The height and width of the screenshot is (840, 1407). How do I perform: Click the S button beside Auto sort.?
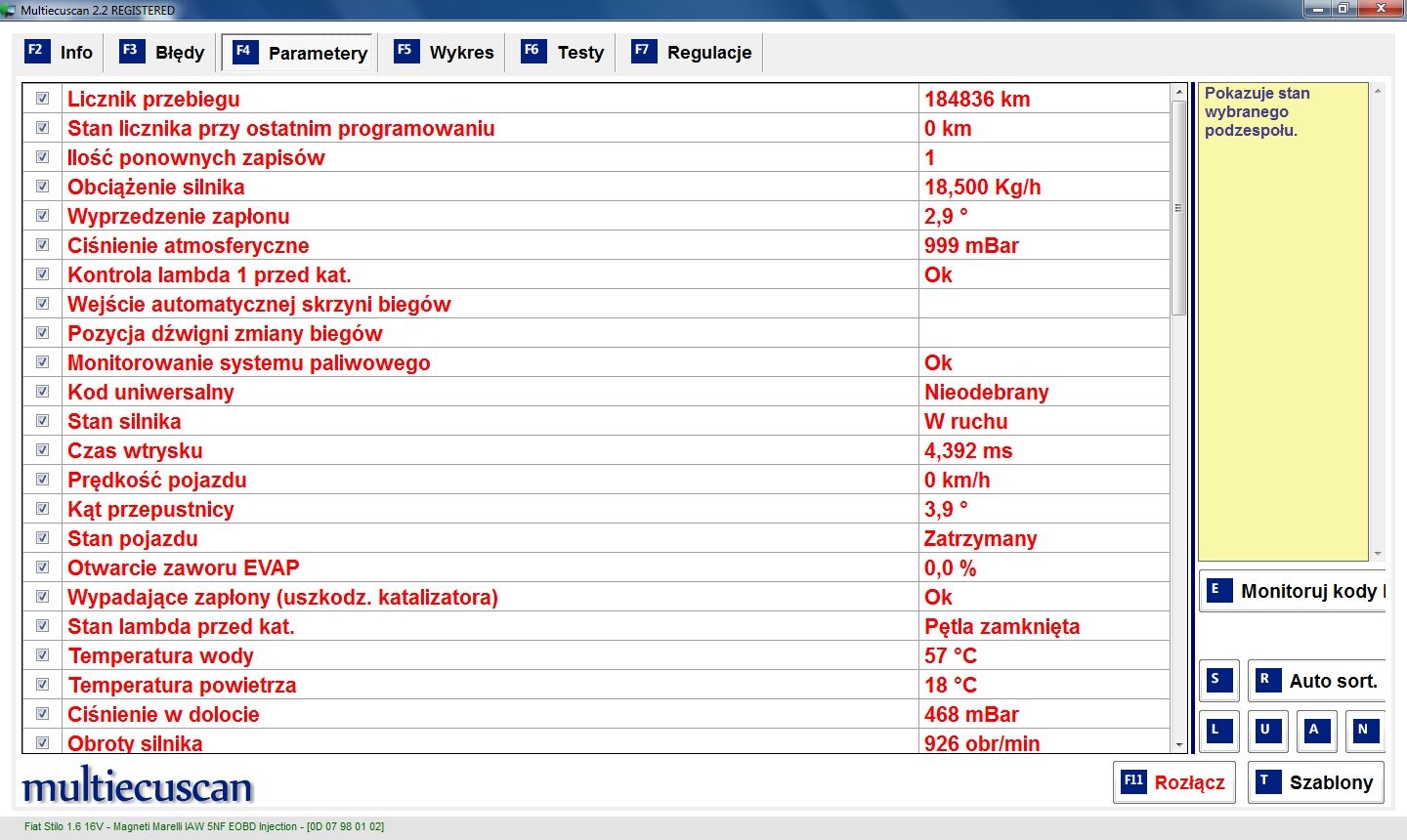click(x=1218, y=681)
